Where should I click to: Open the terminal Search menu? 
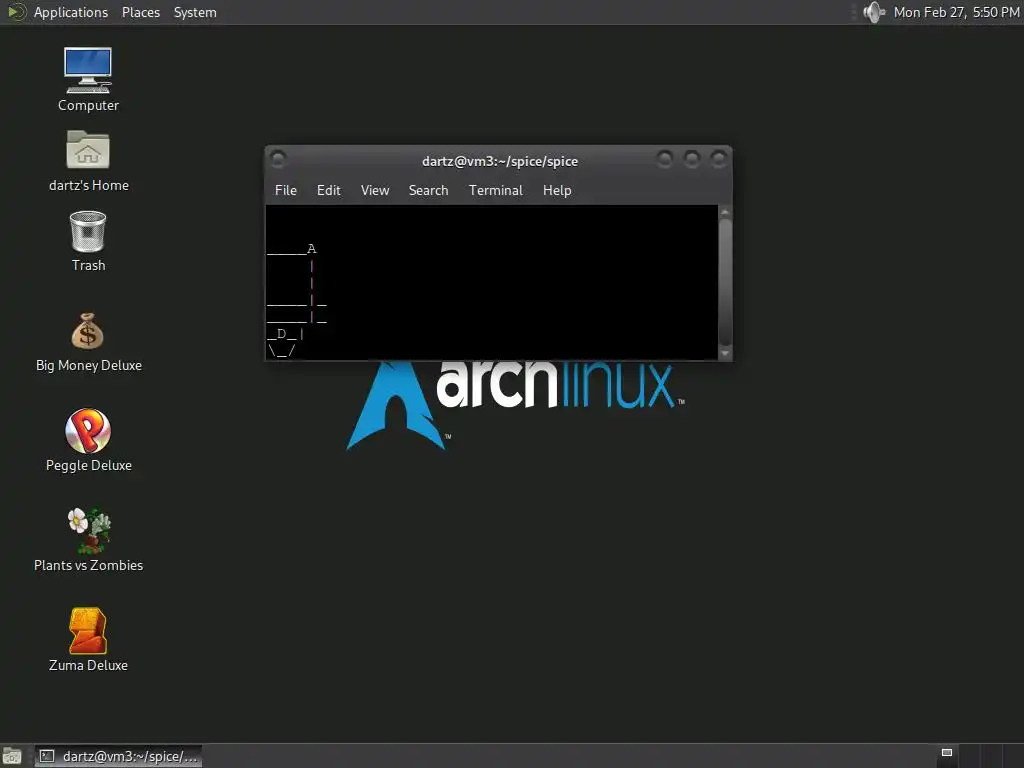pyautogui.click(x=428, y=190)
